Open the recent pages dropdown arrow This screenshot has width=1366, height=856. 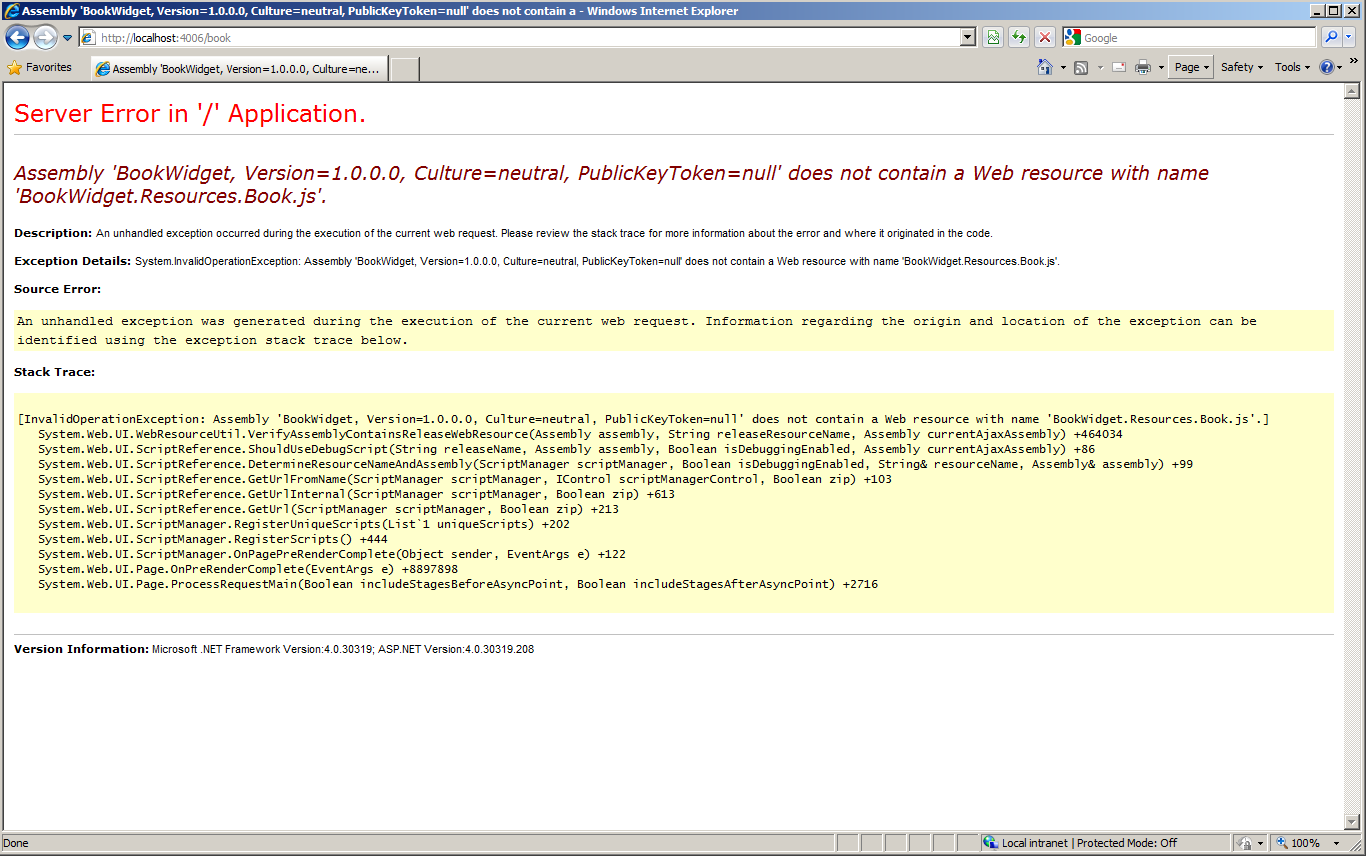(x=67, y=38)
